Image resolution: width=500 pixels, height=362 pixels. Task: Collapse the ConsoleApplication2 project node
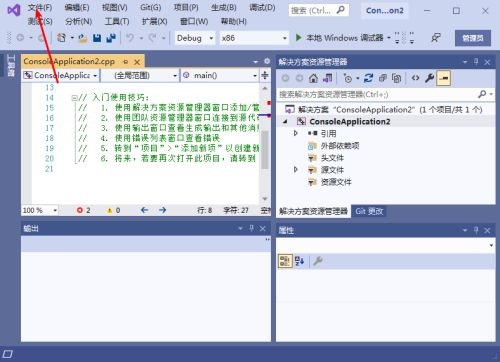pyautogui.click(x=285, y=122)
